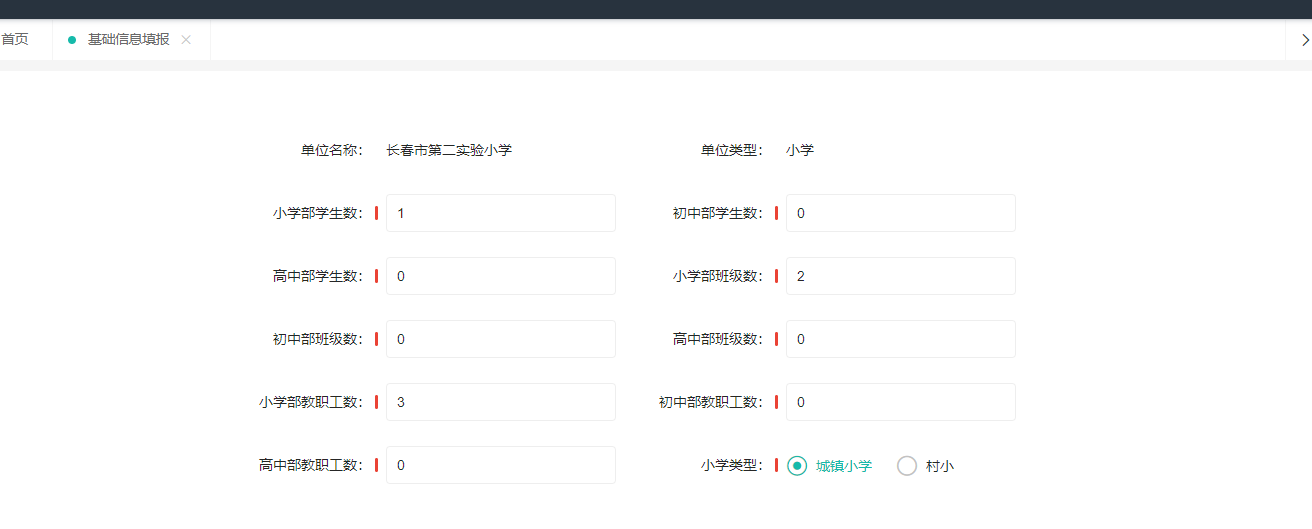Click the 小学部教职工数 input field
The image size is (1312, 529).
coord(501,402)
